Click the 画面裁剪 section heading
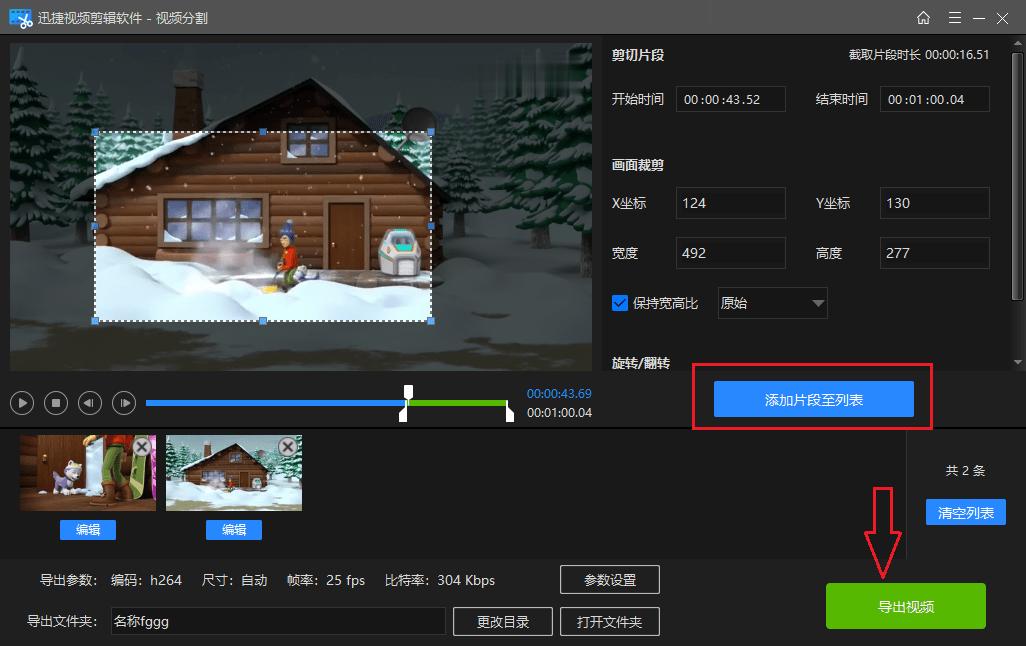 click(637, 165)
